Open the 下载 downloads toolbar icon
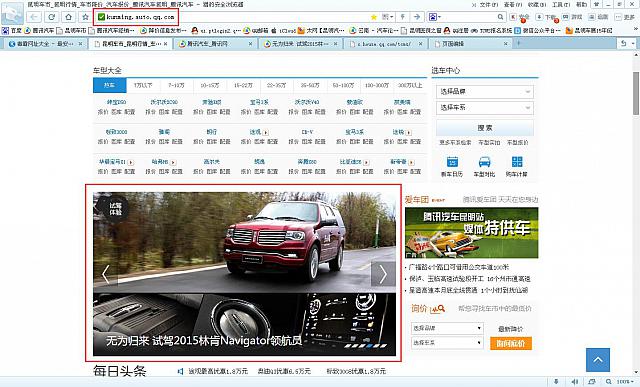Screen dimensions: 640x387 [546, 17]
